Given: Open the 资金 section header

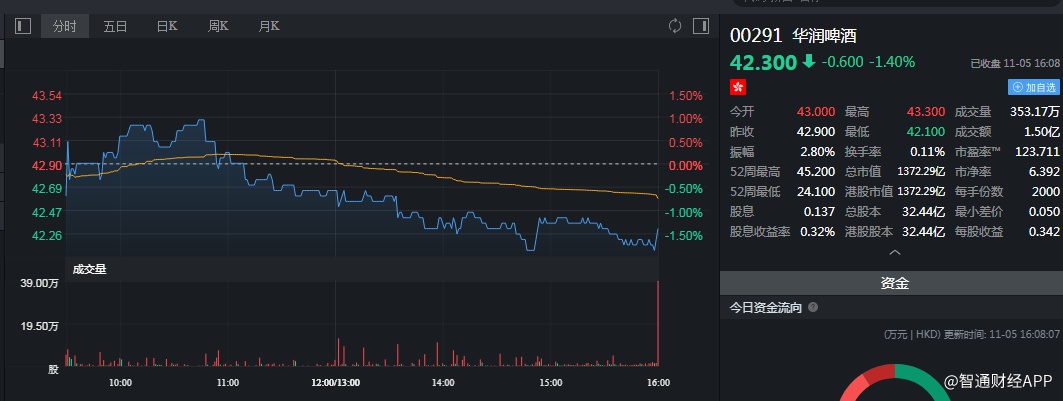Looking at the screenshot, I should [x=894, y=284].
